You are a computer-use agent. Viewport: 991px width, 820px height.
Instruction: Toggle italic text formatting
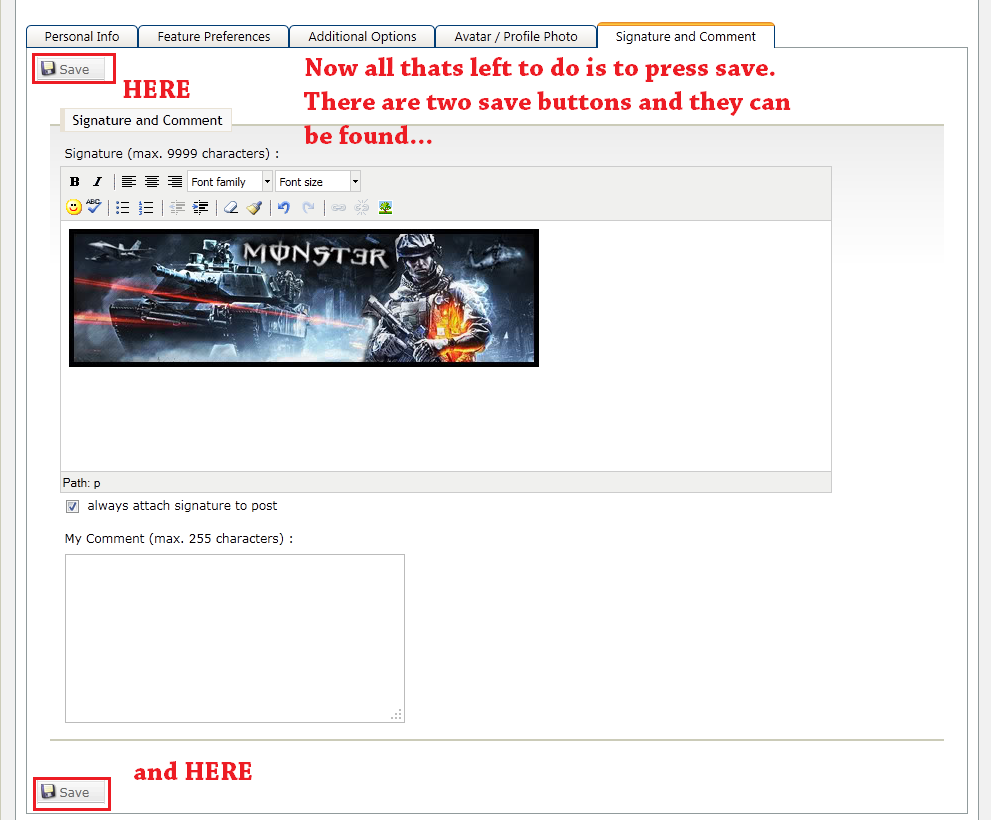(x=97, y=182)
